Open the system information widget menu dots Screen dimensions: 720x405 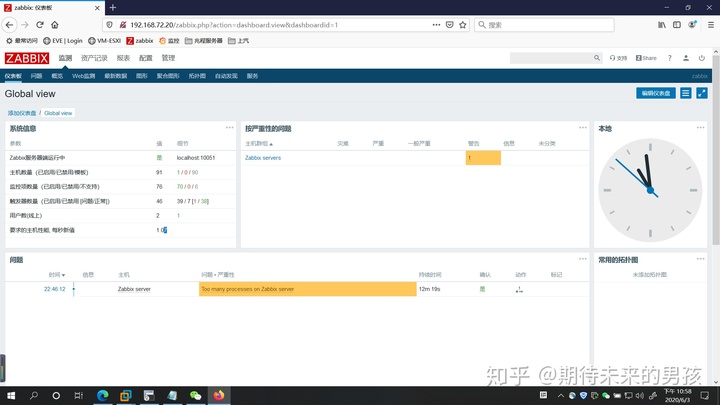point(229,128)
